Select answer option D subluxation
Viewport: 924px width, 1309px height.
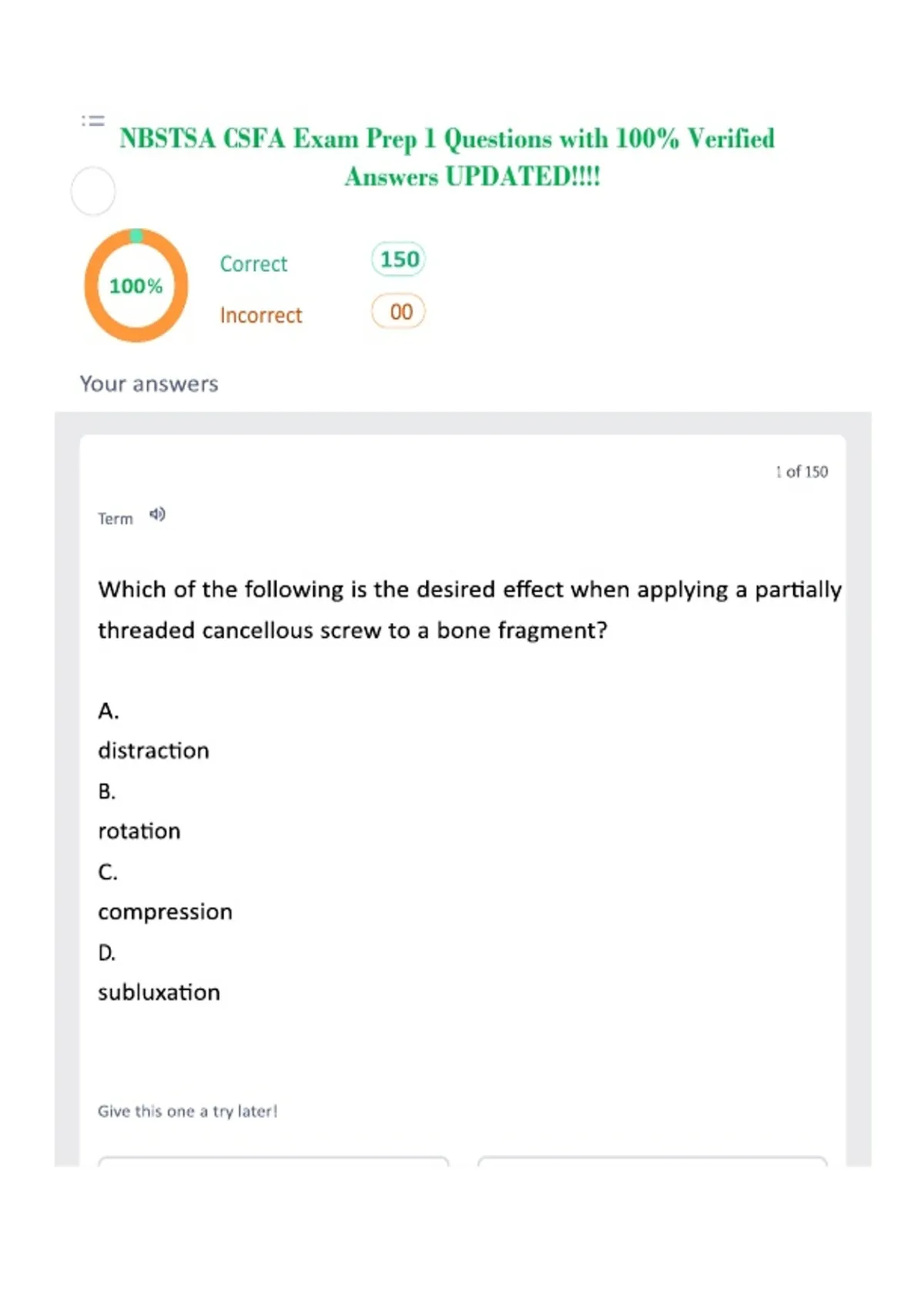coord(159,973)
